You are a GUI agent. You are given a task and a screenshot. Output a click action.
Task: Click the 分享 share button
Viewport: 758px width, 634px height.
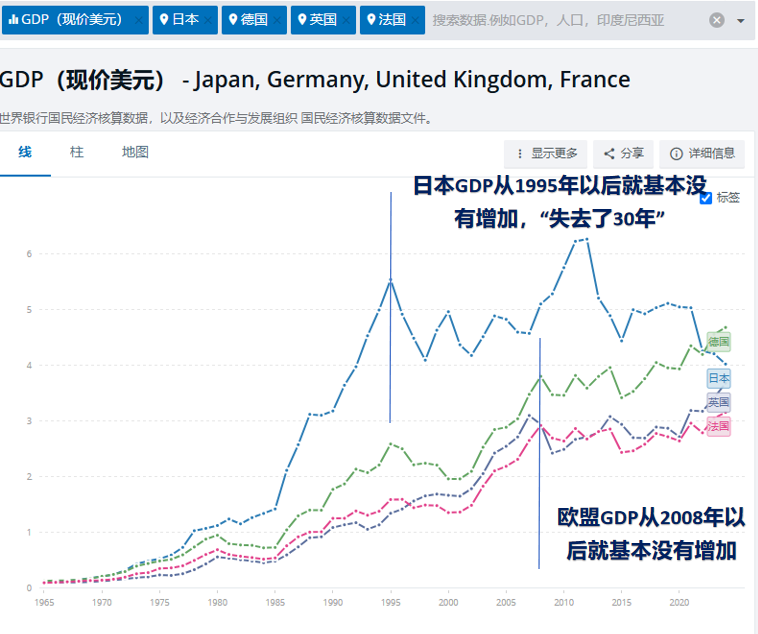(622, 153)
